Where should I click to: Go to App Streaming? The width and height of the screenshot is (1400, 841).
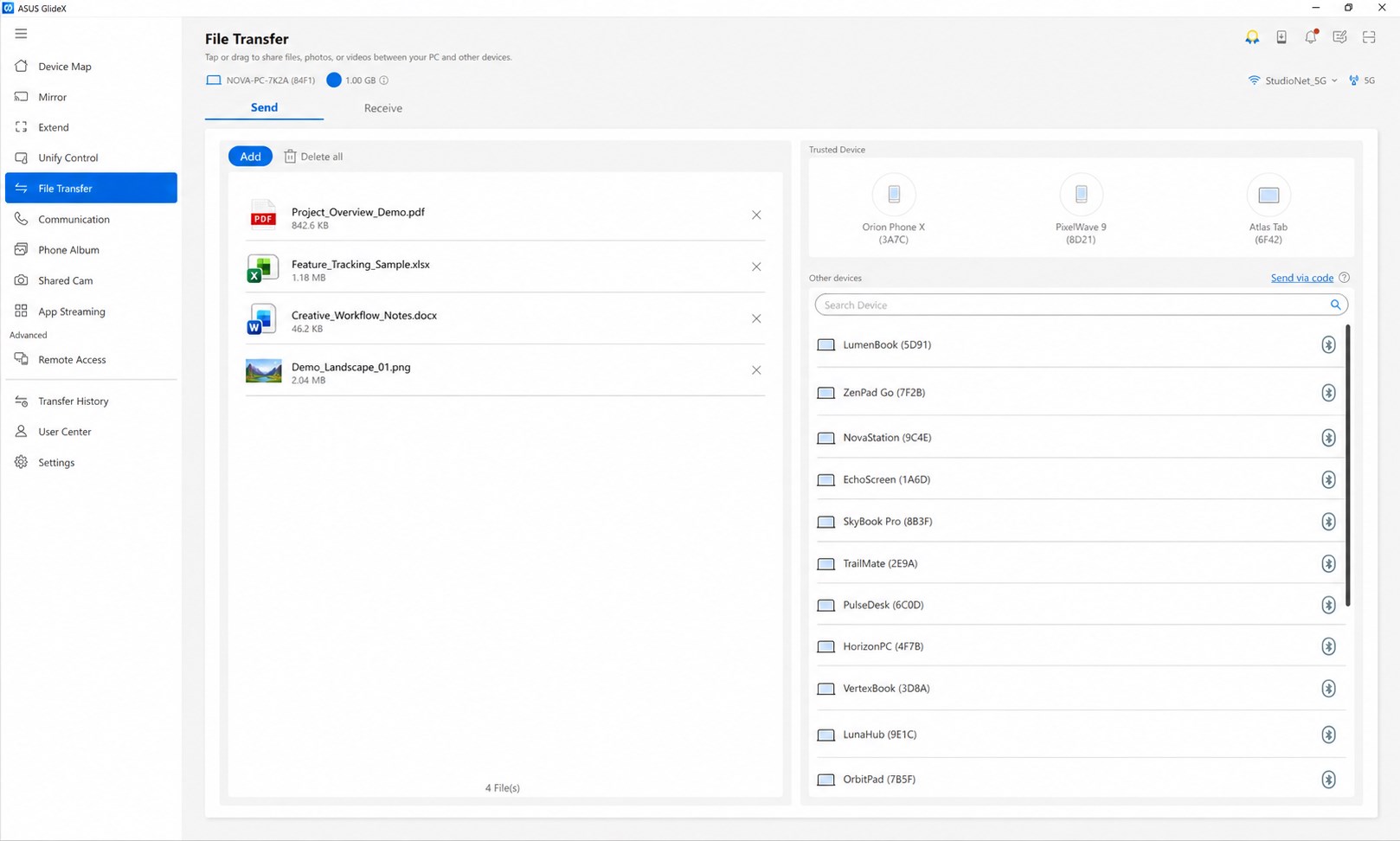tap(91, 311)
